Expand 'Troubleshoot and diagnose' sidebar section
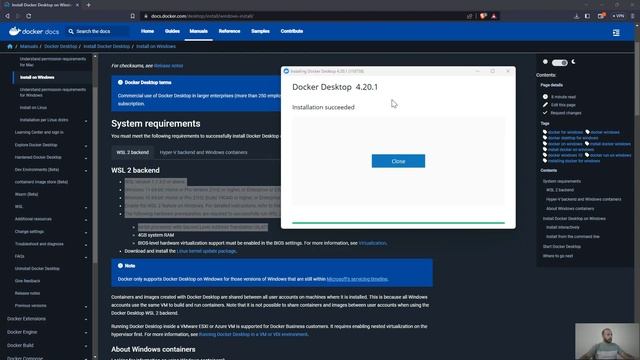This screenshot has height=360, width=640. (x=86, y=244)
